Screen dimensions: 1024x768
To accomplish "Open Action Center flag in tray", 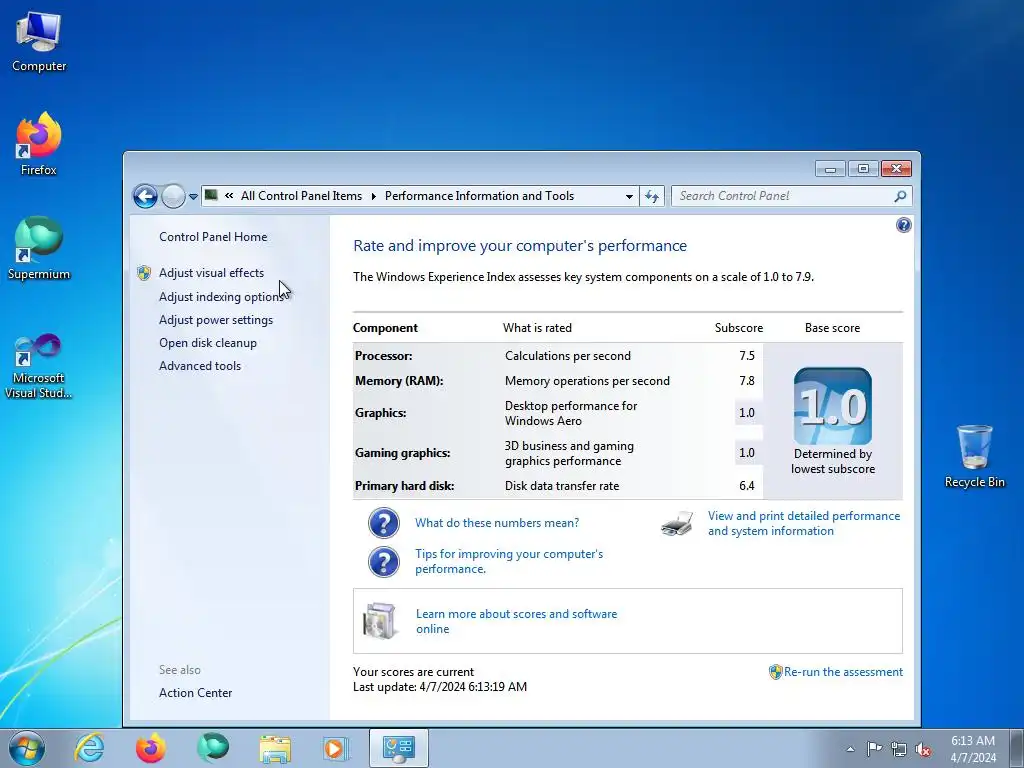I will (874, 749).
